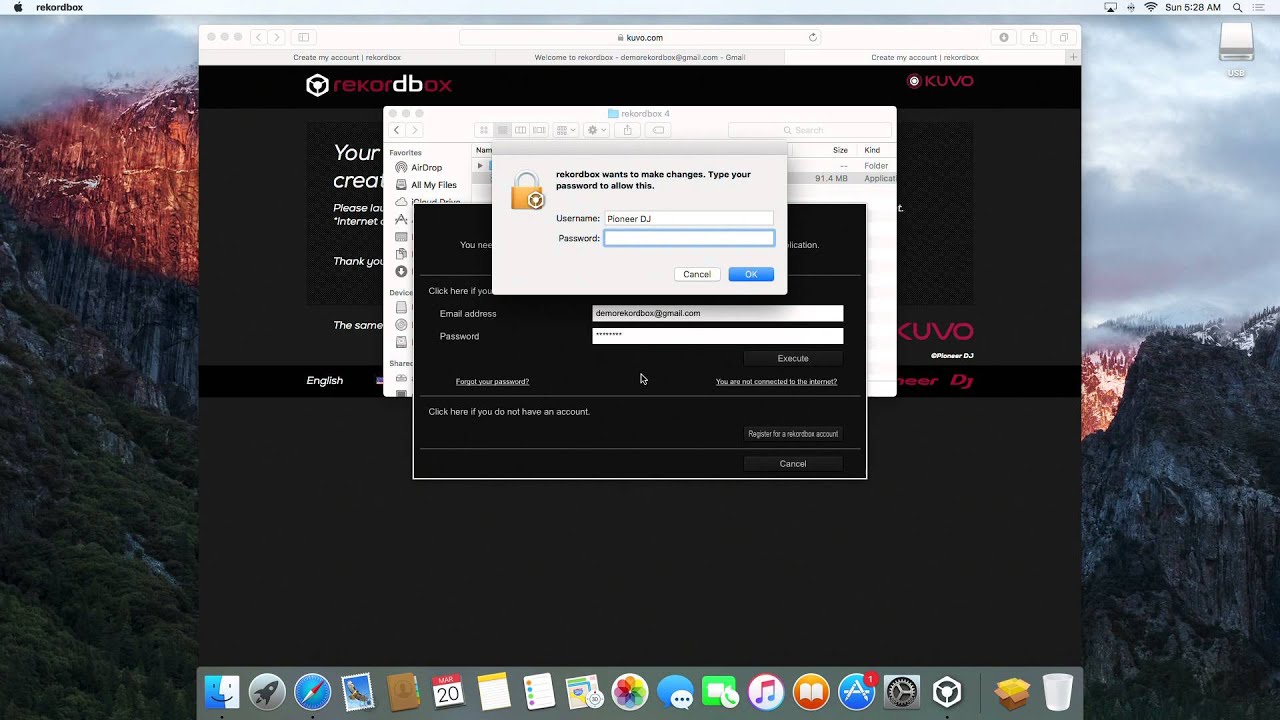Switch Finder to list view
The width and height of the screenshot is (1280, 720).
click(x=503, y=130)
